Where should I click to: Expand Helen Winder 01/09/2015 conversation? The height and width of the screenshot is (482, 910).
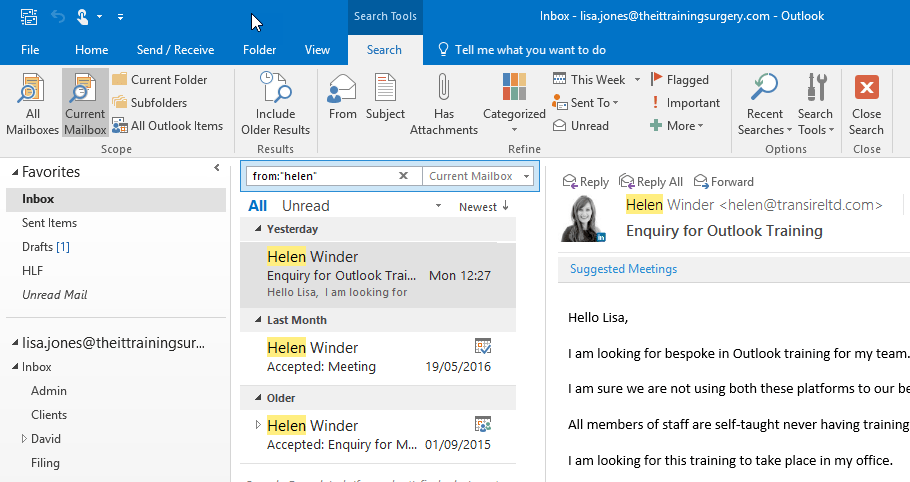coord(258,425)
